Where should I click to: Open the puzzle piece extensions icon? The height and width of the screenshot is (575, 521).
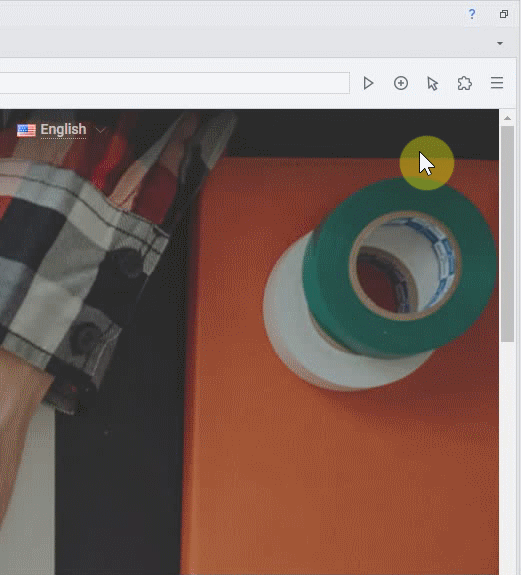(465, 83)
